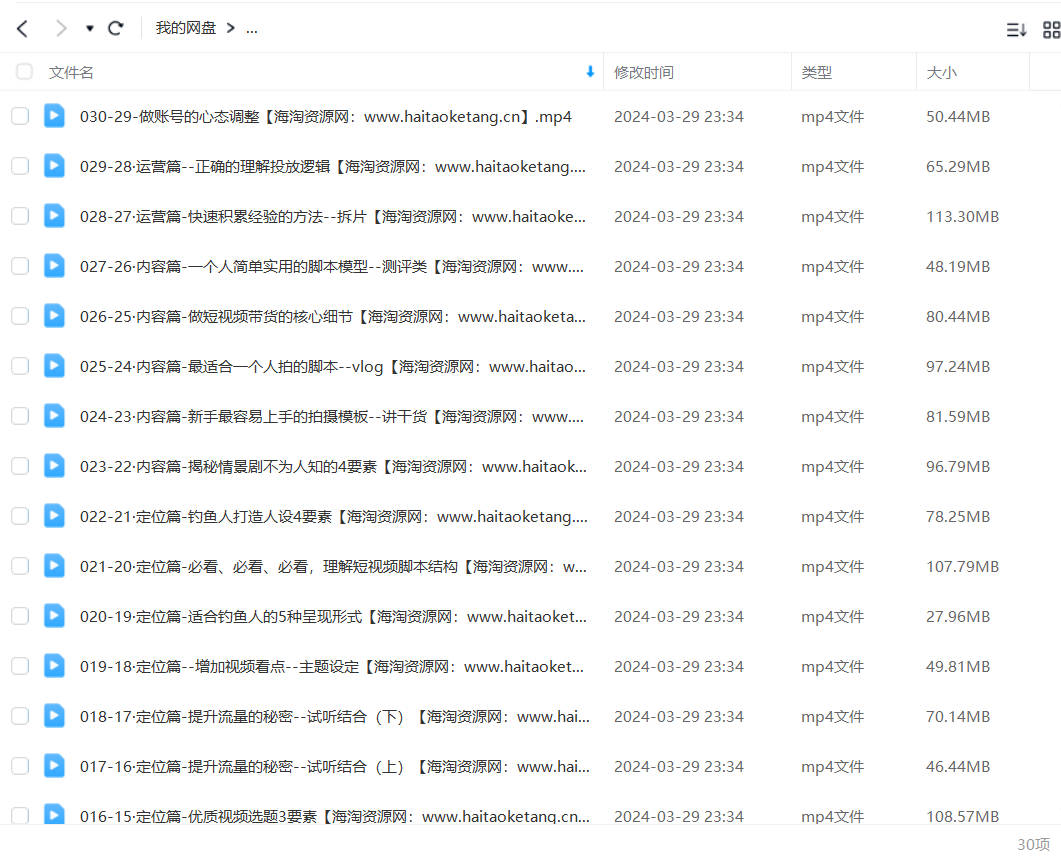Click video icon of 024-23 file

point(54,416)
